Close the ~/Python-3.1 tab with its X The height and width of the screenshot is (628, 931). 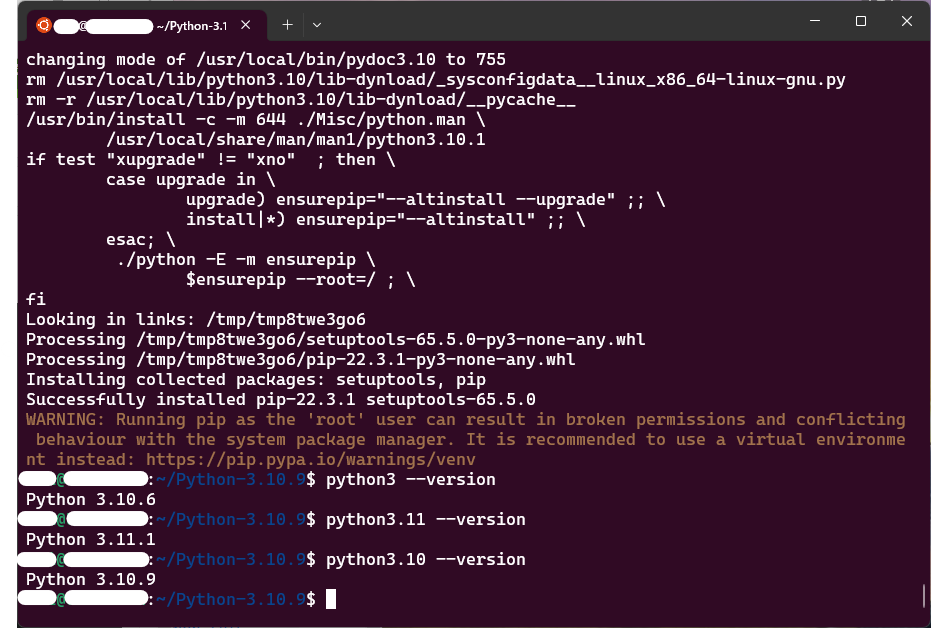pyautogui.click(x=245, y=24)
